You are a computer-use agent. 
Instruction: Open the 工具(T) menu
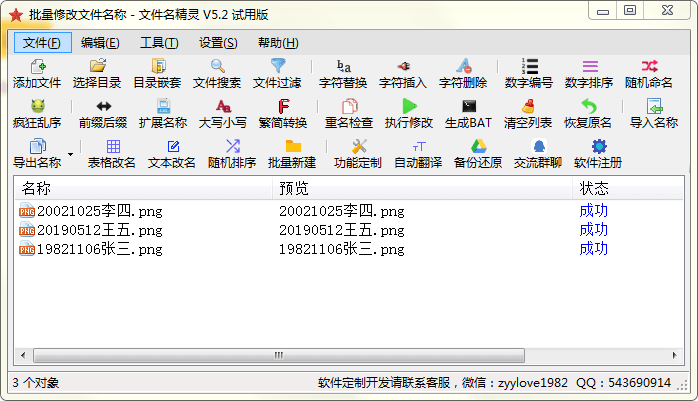159,43
